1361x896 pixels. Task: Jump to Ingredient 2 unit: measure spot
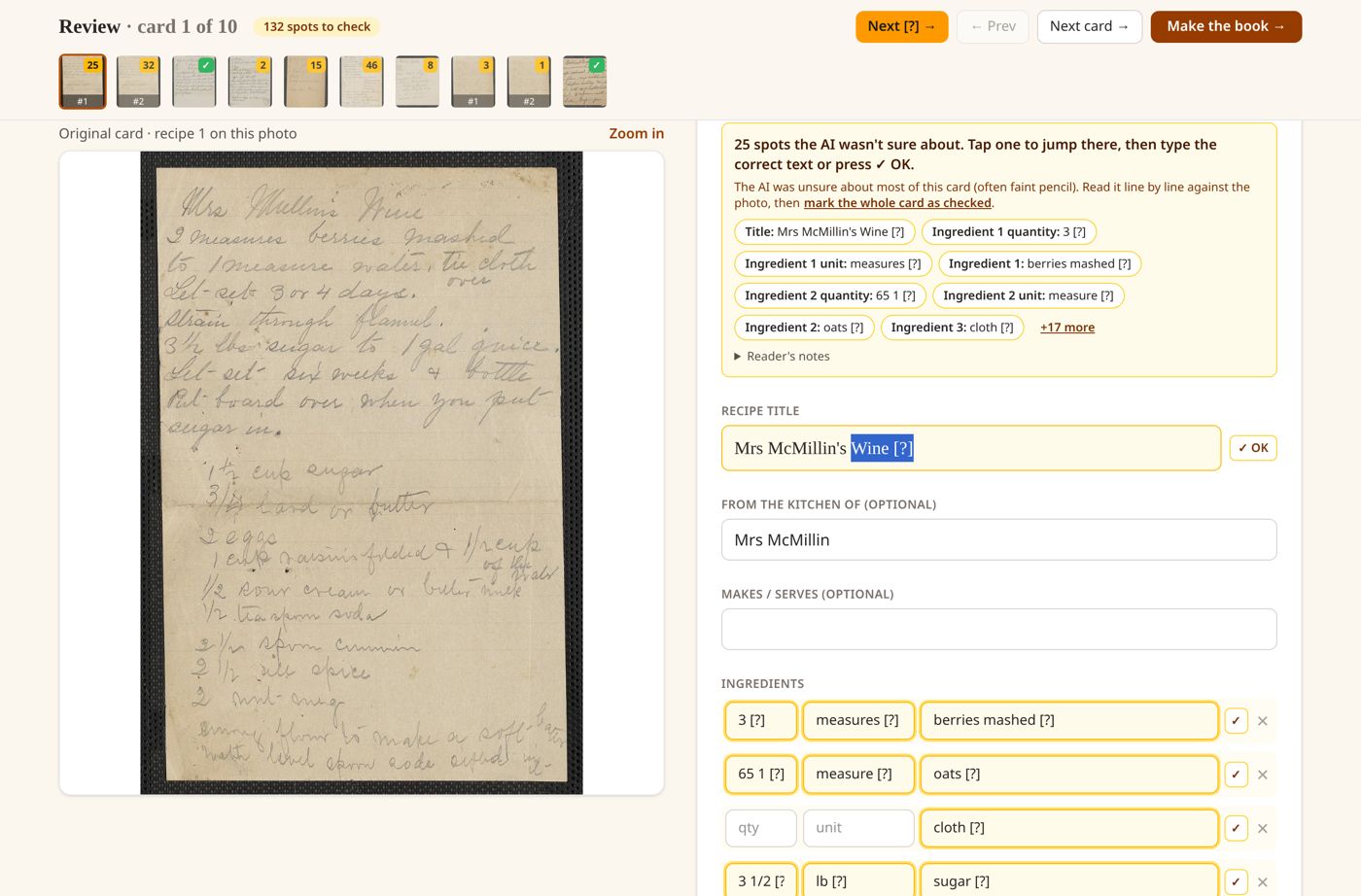(x=1029, y=295)
